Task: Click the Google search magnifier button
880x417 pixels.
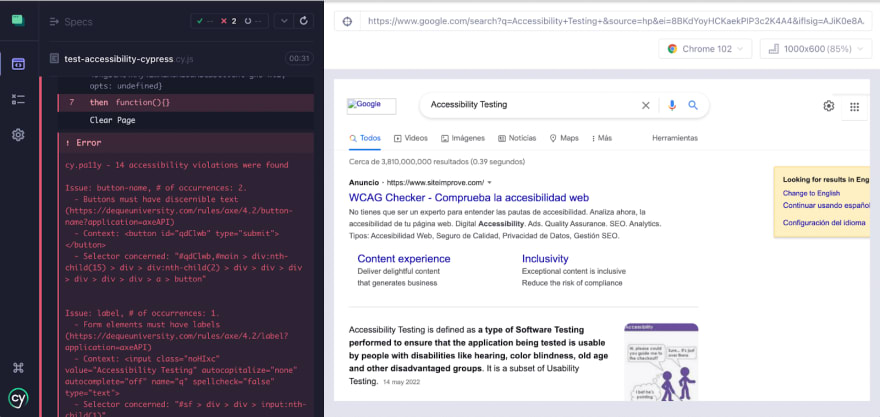Action: click(693, 105)
